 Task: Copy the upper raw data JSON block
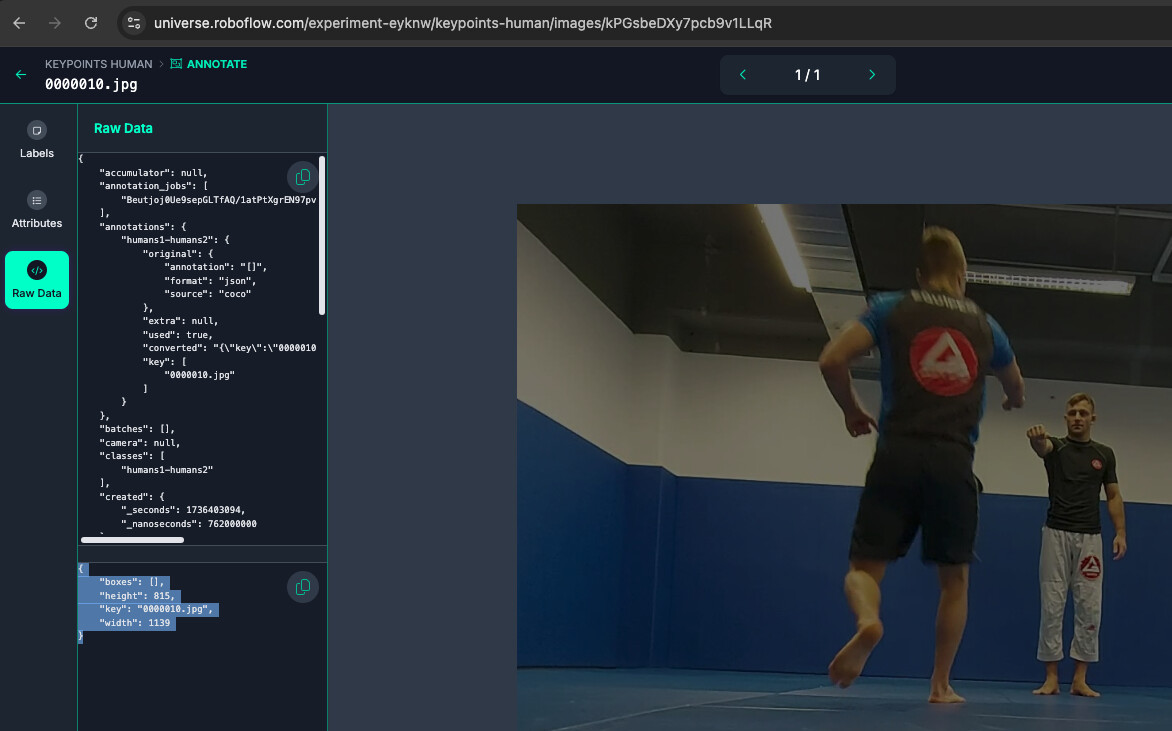303,177
